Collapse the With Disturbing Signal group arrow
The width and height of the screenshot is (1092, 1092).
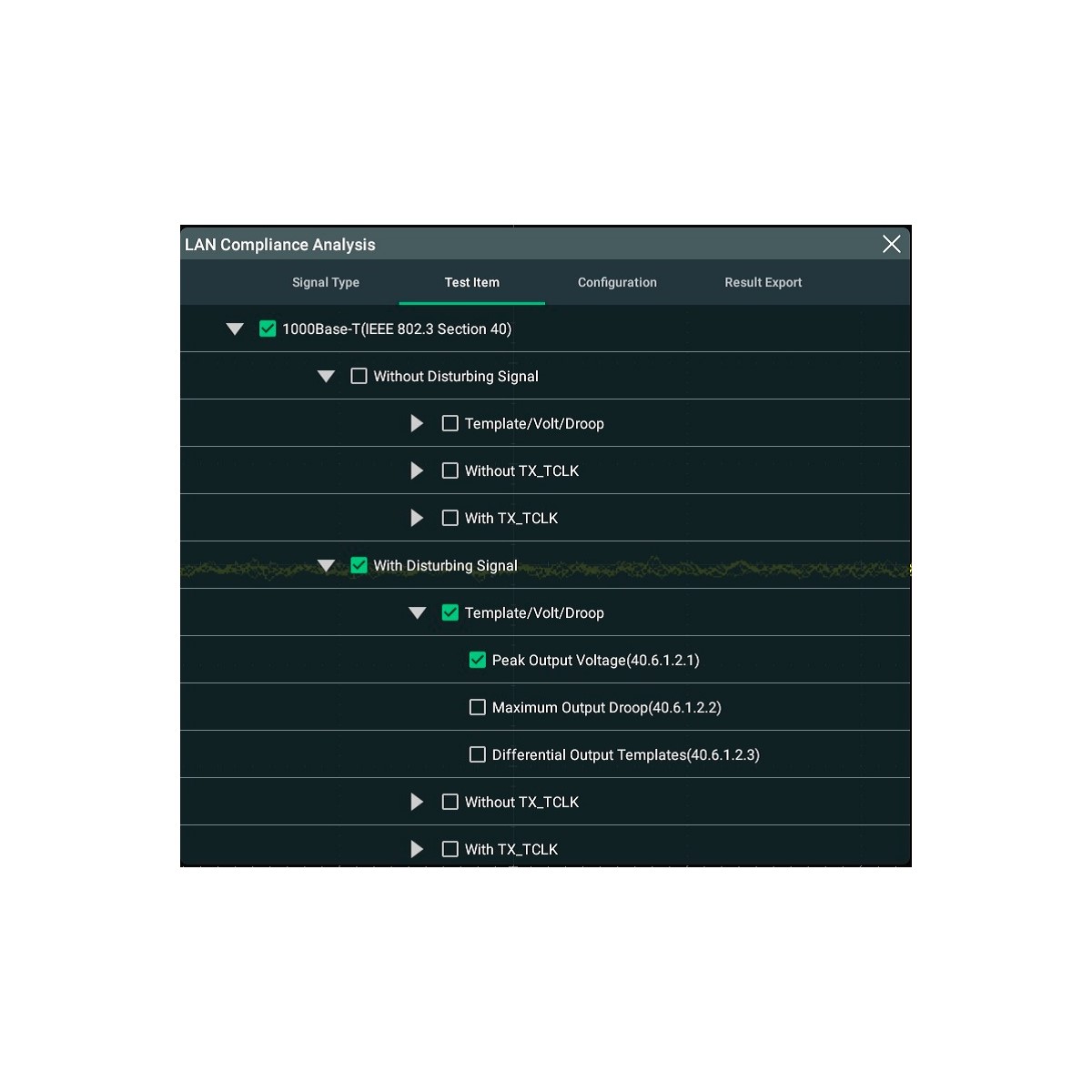[326, 566]
